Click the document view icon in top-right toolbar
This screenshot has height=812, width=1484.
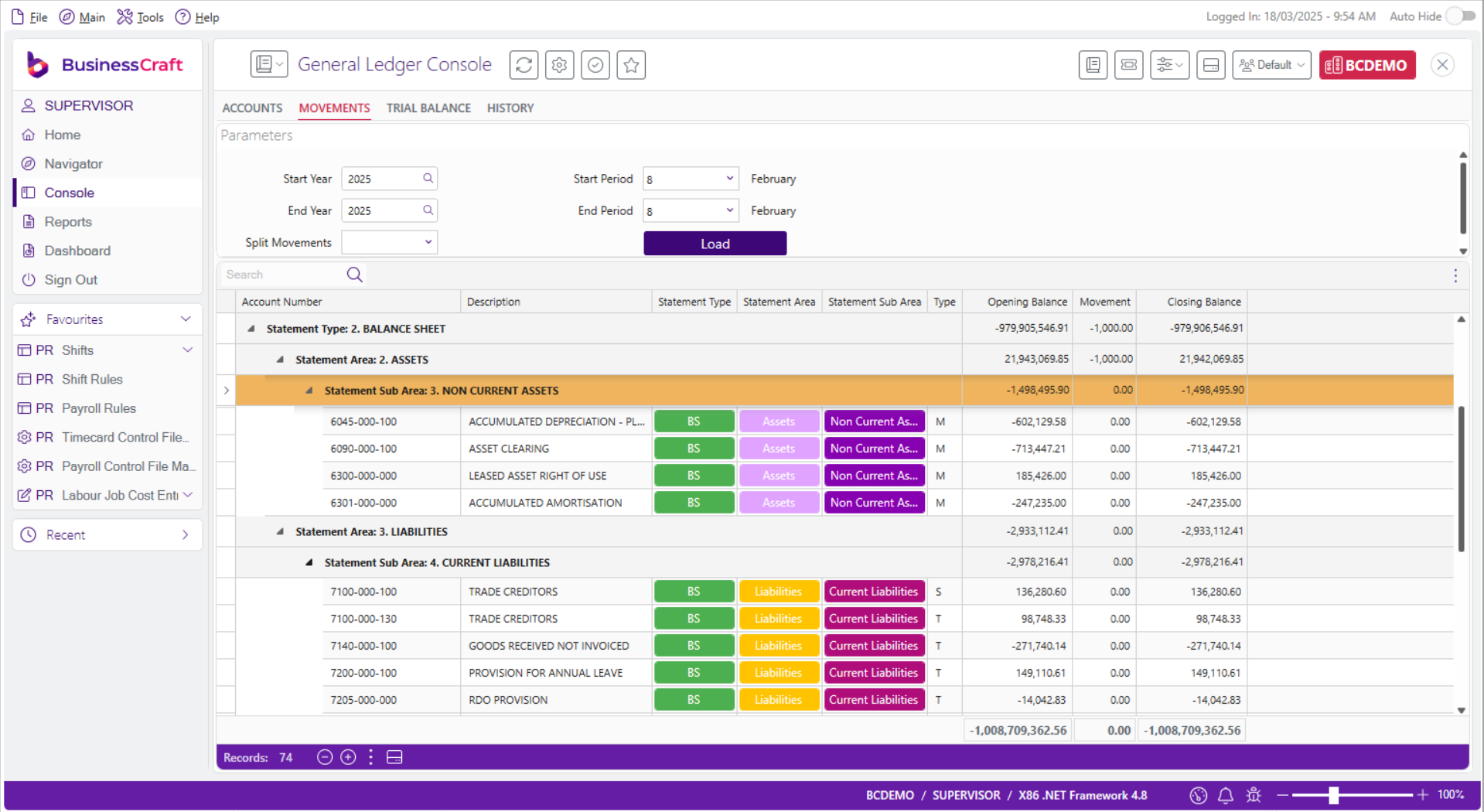tap(1093, 65)
